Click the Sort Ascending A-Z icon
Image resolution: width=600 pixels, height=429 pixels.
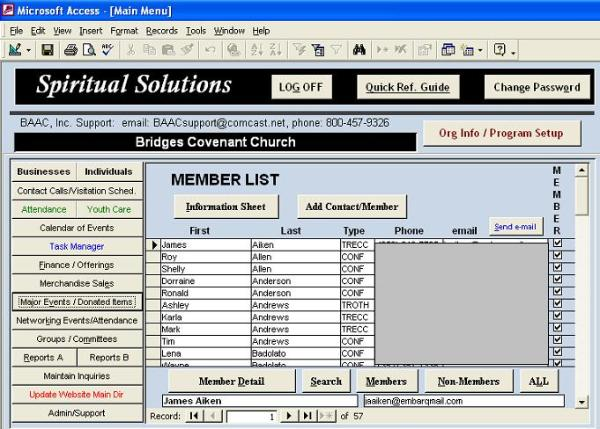tap(257, 50)
